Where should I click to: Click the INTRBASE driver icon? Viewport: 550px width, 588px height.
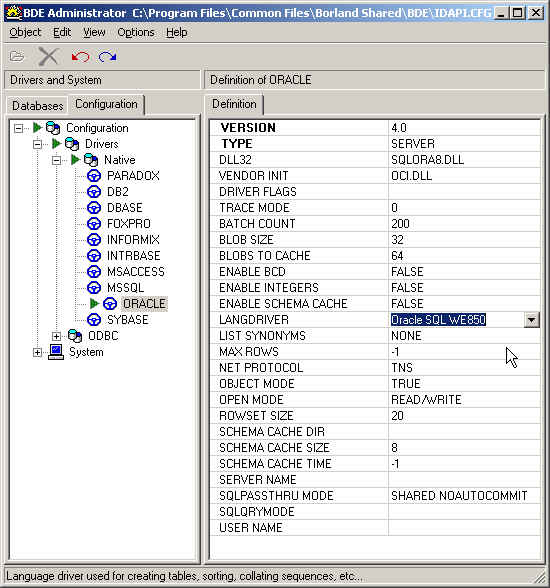point(94,256)
